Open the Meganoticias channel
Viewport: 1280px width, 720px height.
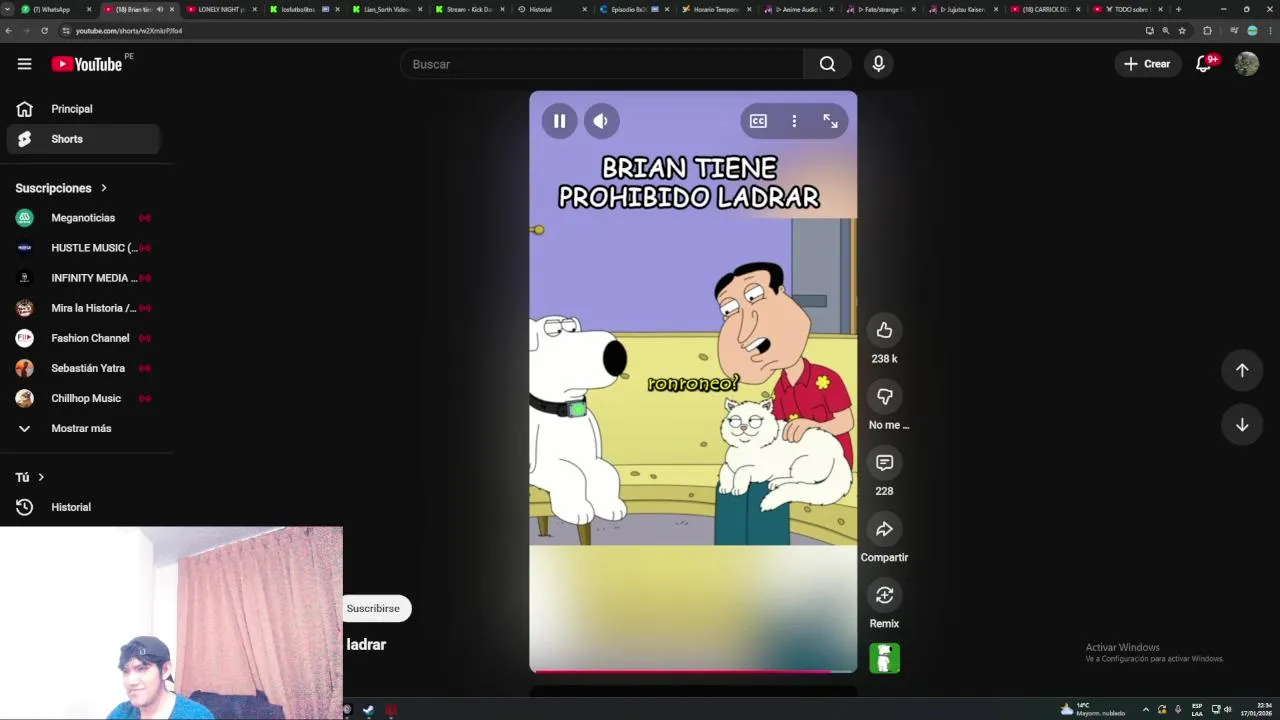(83, 218)
